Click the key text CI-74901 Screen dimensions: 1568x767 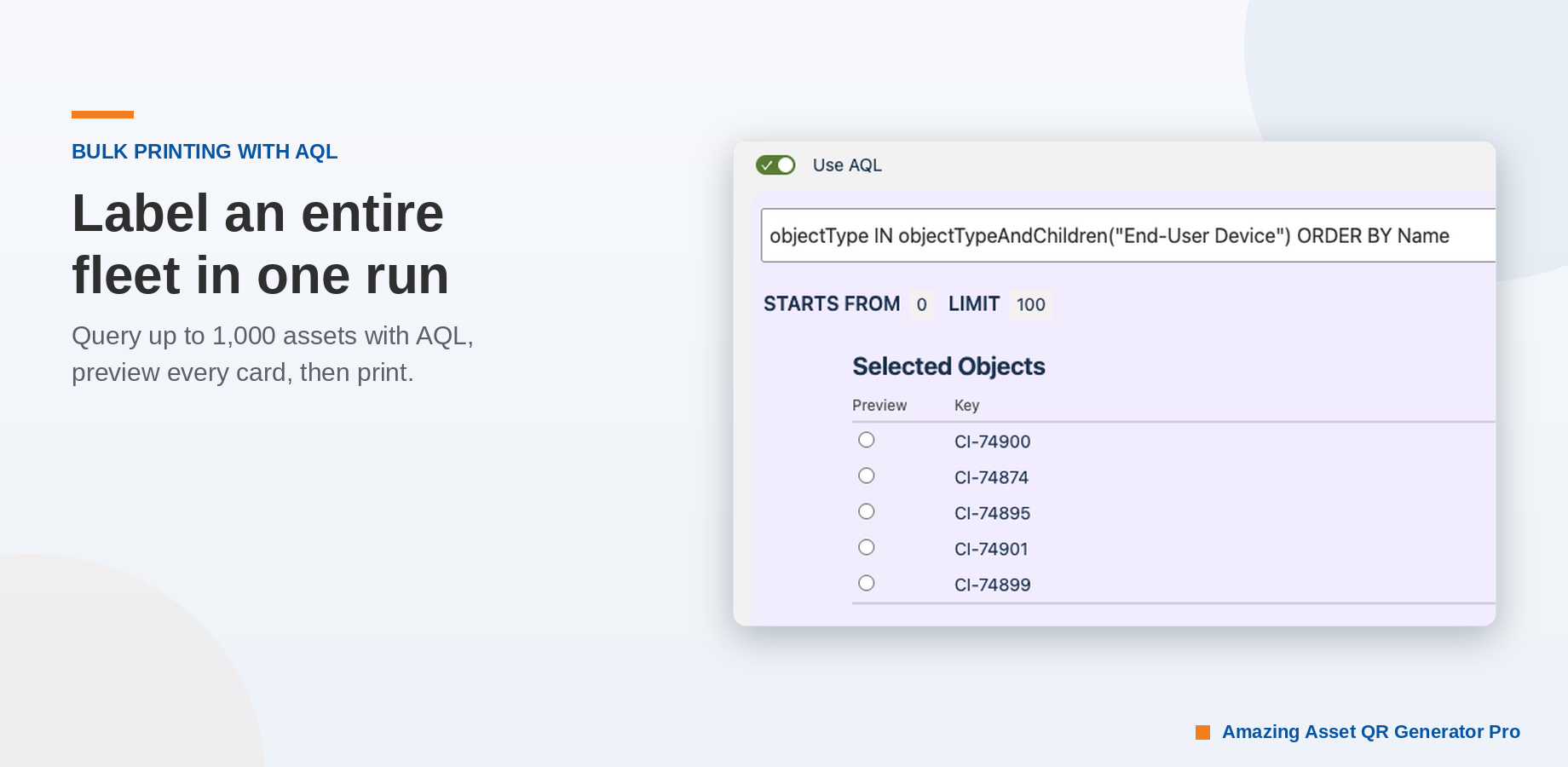coord(991,549)
